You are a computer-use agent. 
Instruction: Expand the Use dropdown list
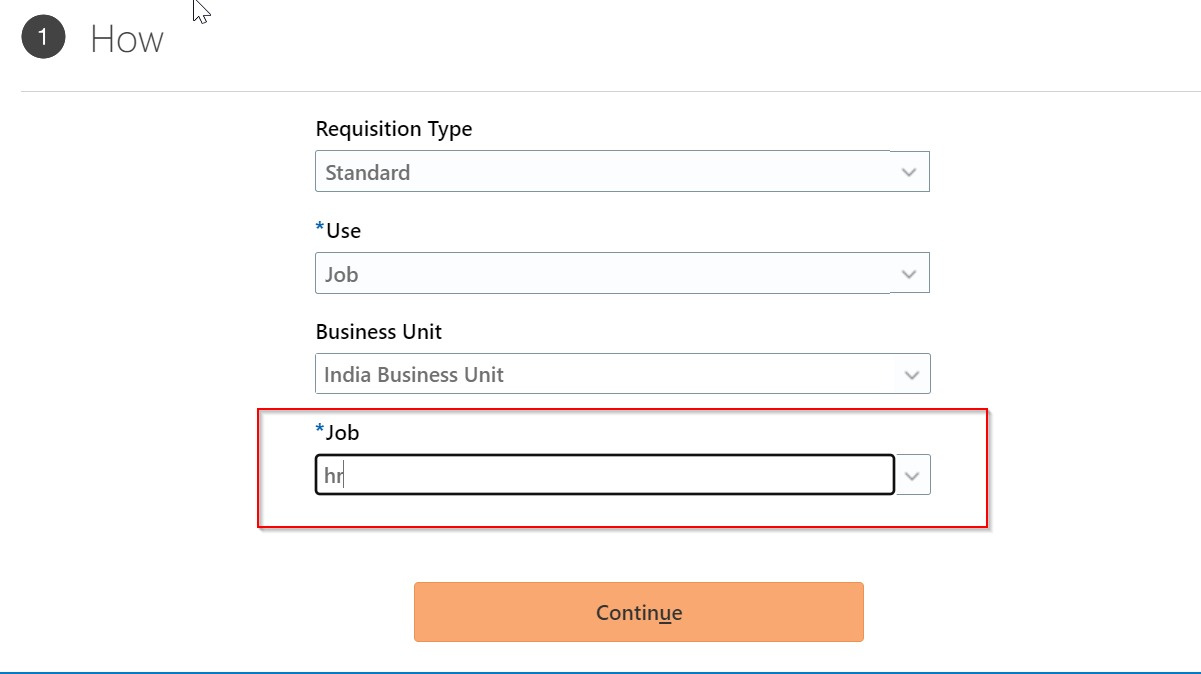coord(908,272)
